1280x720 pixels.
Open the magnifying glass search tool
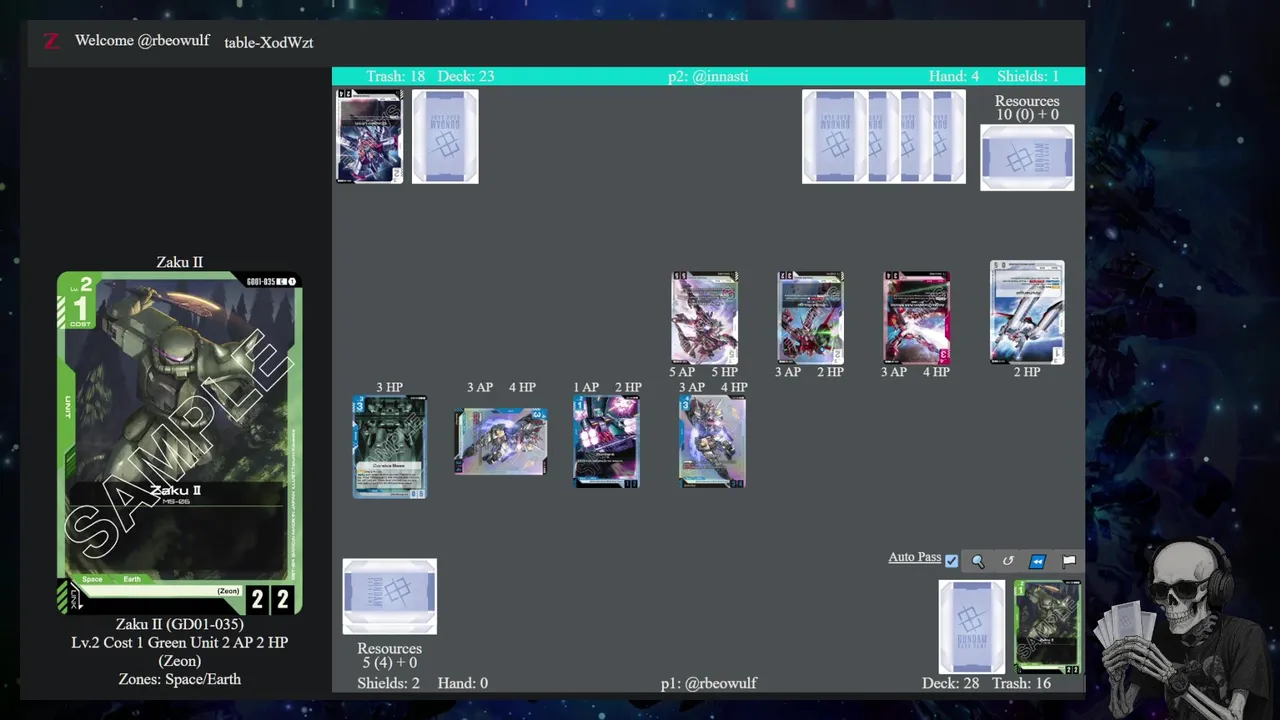pos(978,561)
